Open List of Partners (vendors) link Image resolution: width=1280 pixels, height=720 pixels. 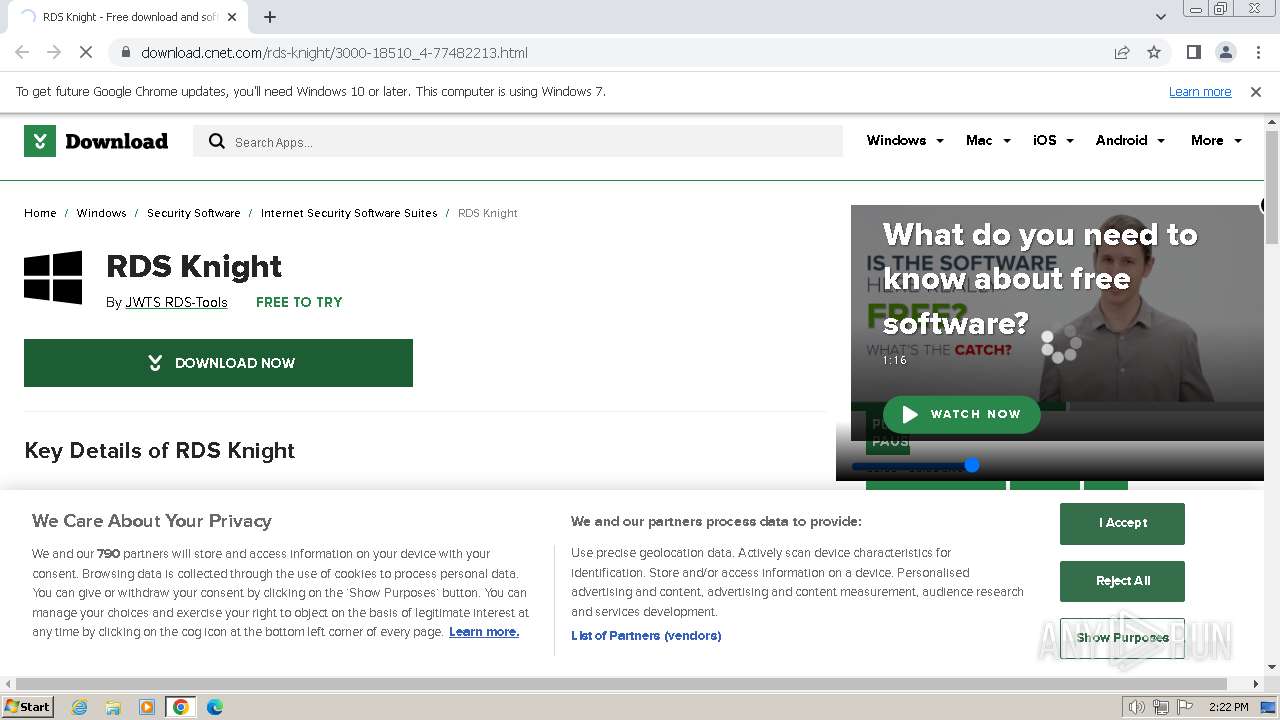pos(646,635)
